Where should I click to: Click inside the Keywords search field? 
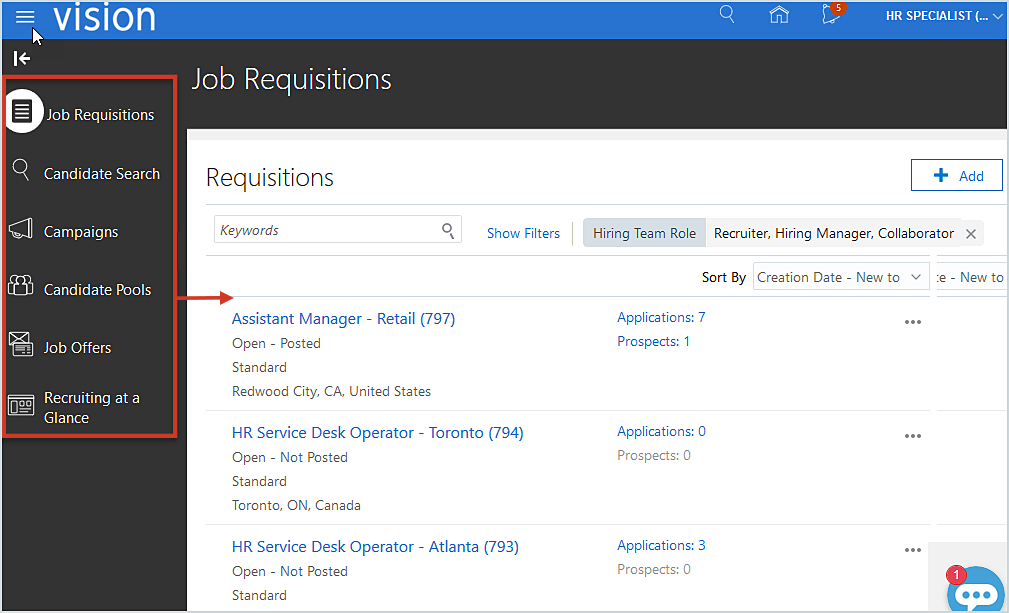point(330,229)
